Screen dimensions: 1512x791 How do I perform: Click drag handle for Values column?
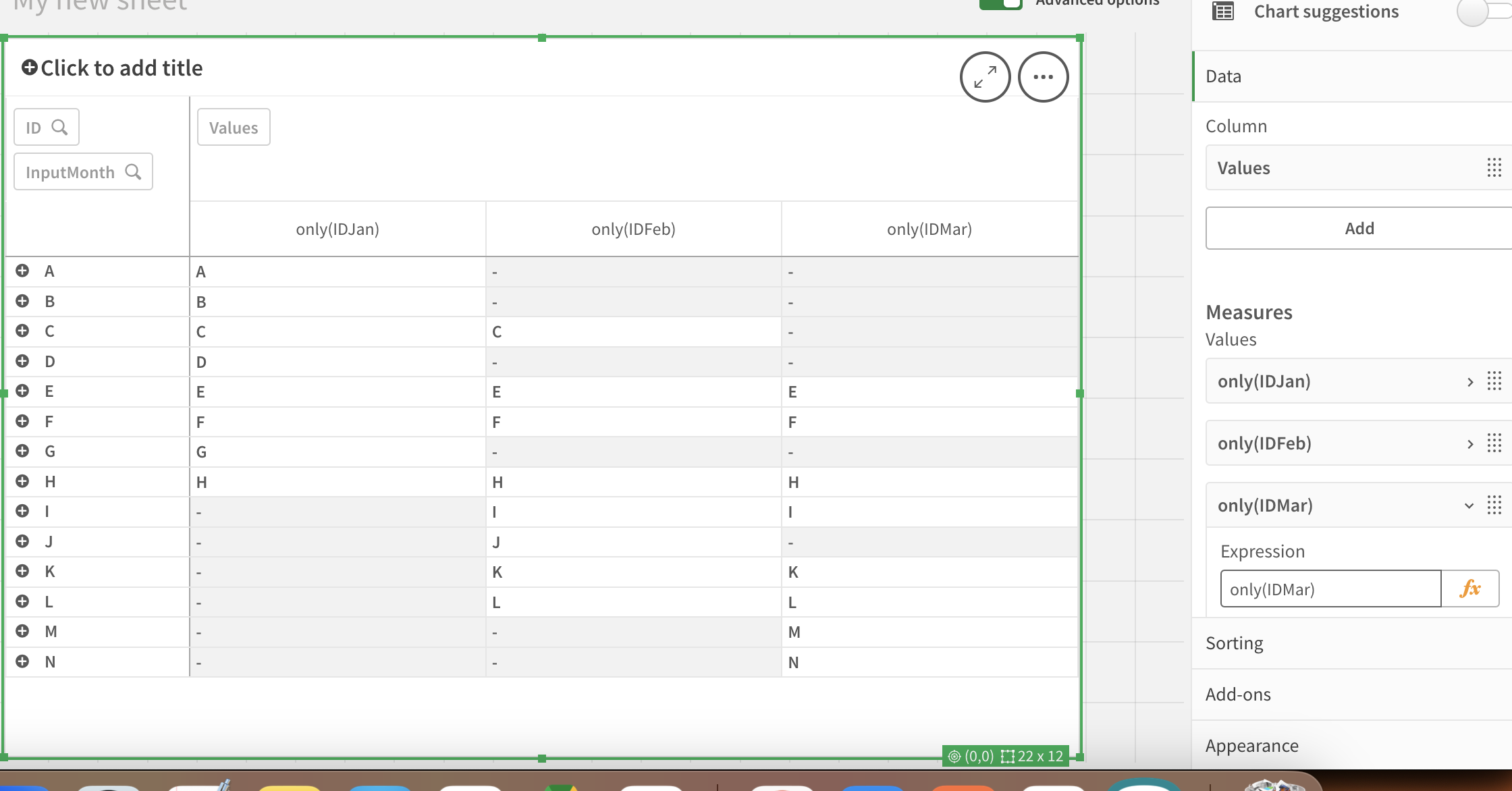click(x=1494, y=167)
